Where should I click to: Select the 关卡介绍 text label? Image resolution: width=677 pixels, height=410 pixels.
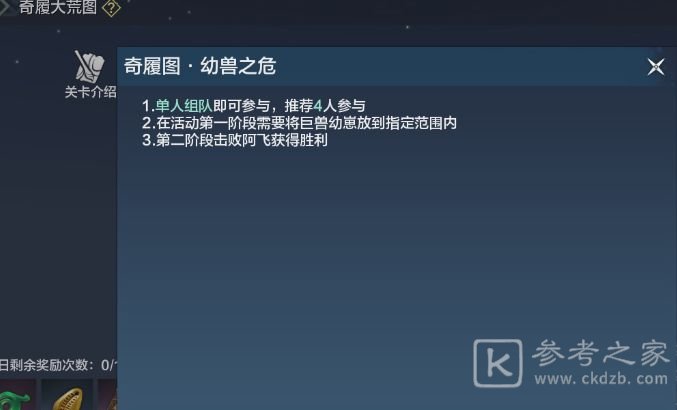91,92
